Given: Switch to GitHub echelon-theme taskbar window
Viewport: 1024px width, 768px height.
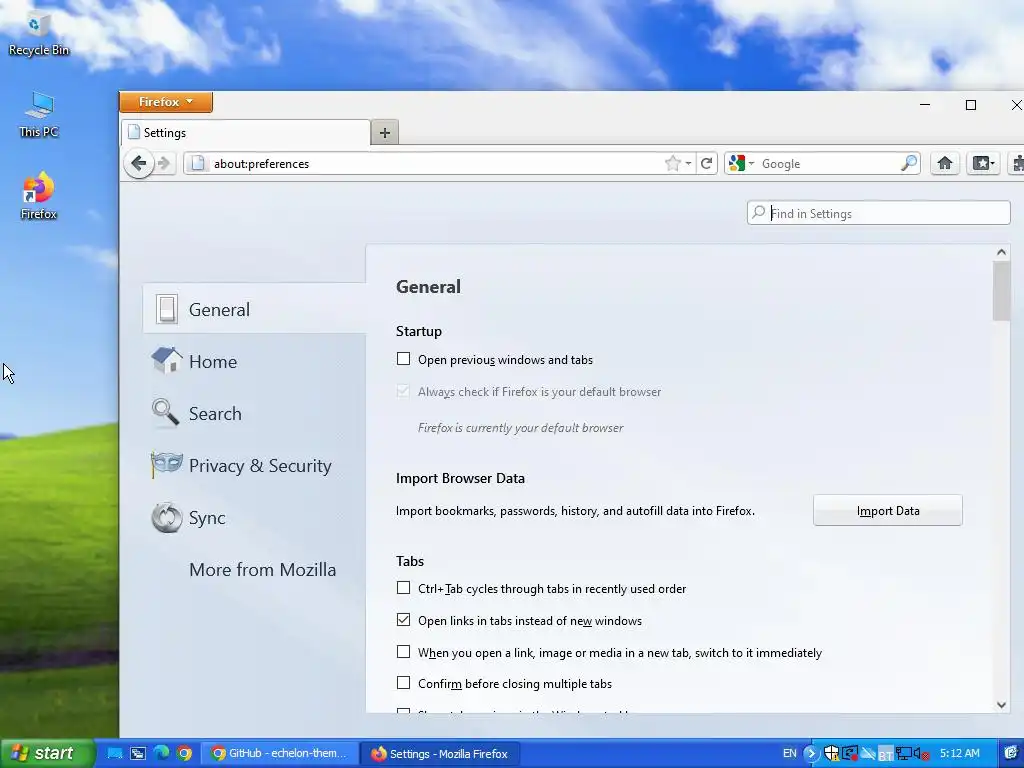Looking at the screenshot, I should tap(280, 754).
